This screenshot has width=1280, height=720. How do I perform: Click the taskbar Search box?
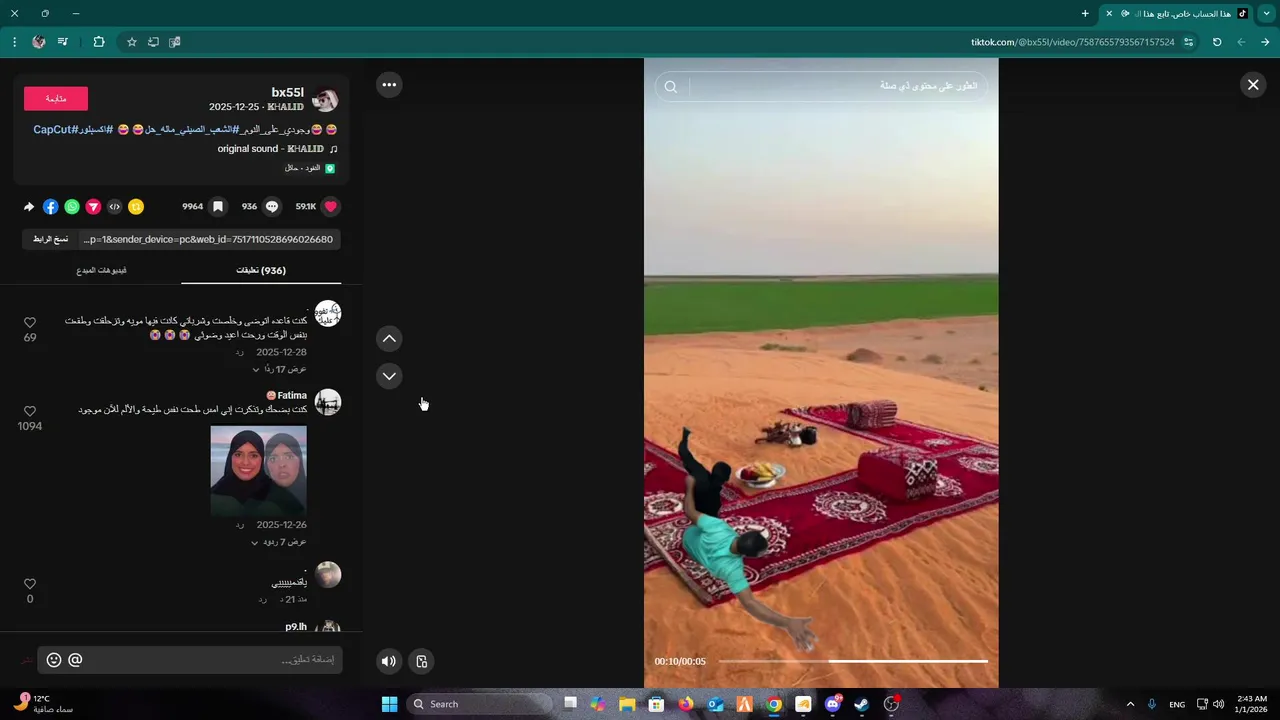(481, 704)
